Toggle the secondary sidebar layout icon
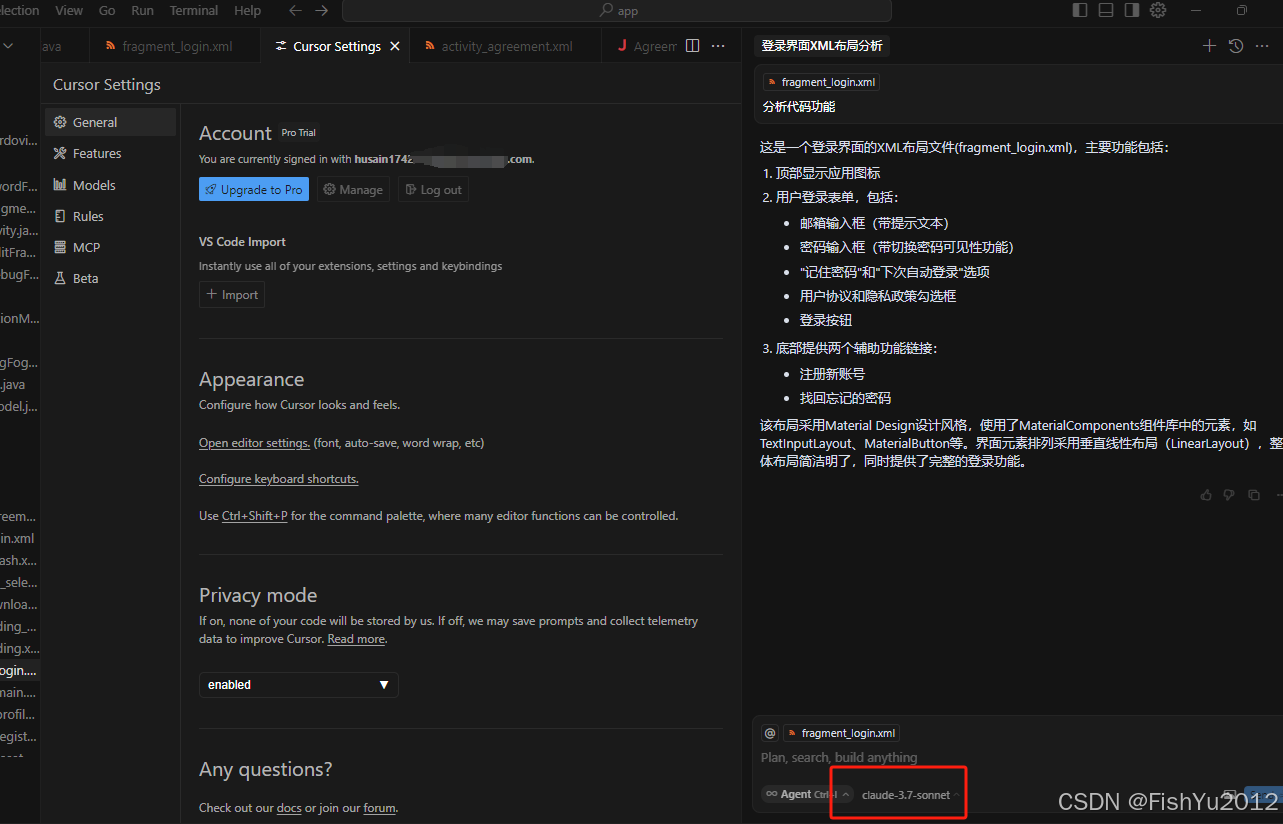This screenshot has height=824, width=1283. (x=1132, y=10)
